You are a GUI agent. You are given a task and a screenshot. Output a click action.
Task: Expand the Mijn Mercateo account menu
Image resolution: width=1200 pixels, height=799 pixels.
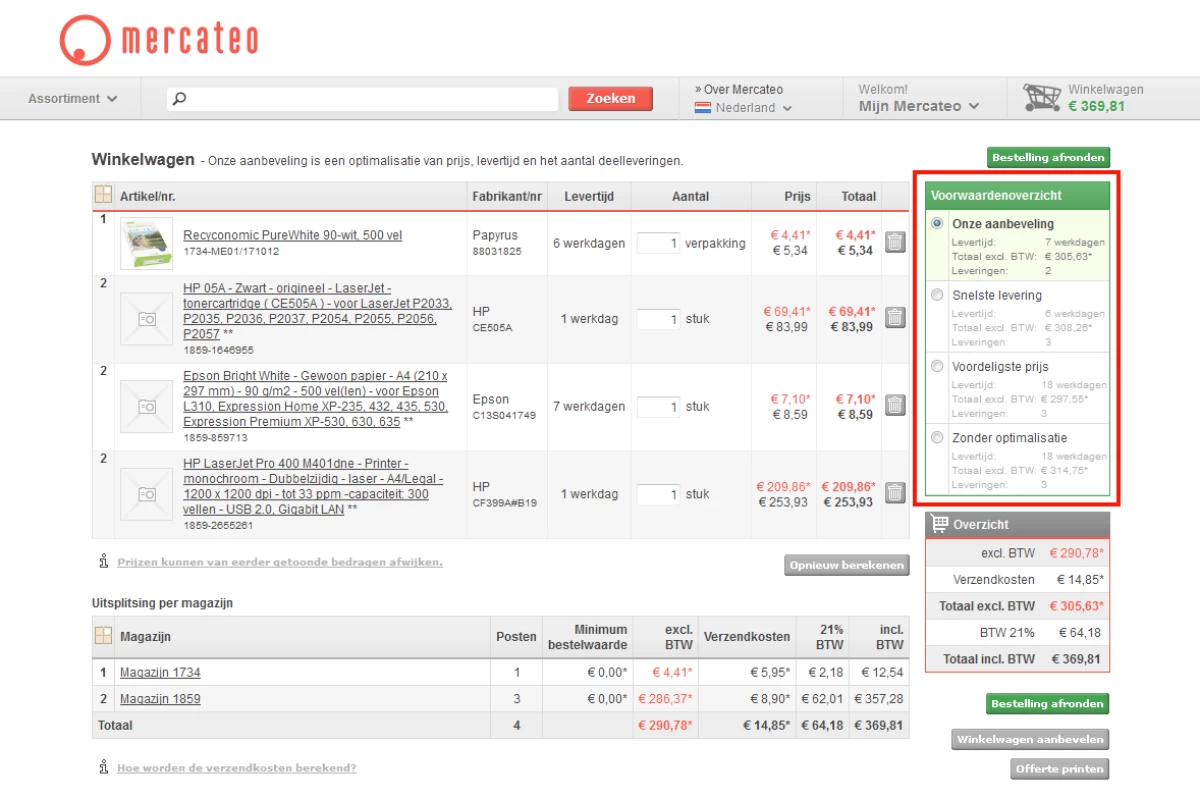(x=918, y=106)
